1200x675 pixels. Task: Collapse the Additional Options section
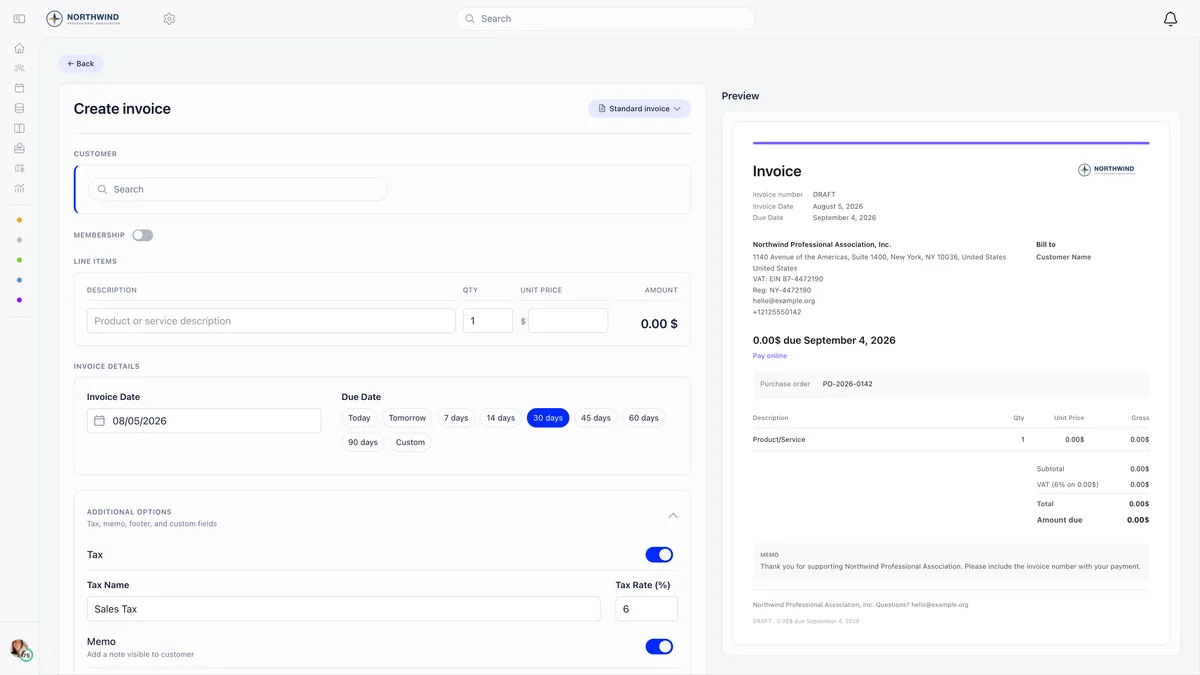673,516
